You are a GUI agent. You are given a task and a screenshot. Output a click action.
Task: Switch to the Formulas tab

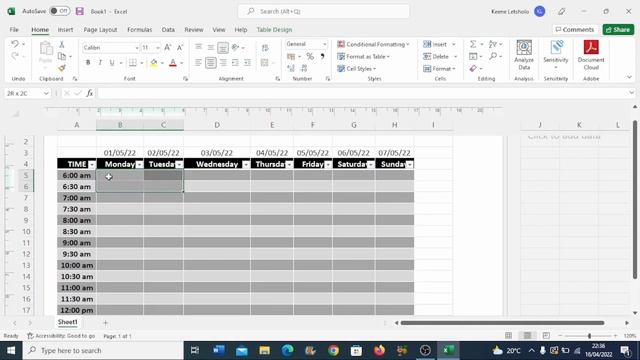point(140,30)
